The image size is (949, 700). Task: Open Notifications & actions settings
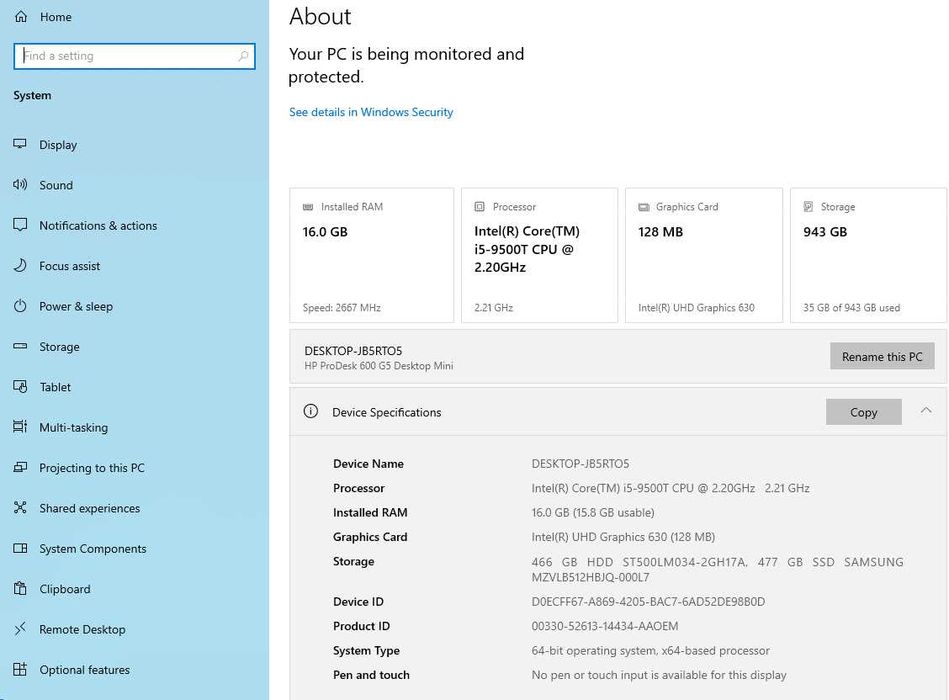click(97, 226)
